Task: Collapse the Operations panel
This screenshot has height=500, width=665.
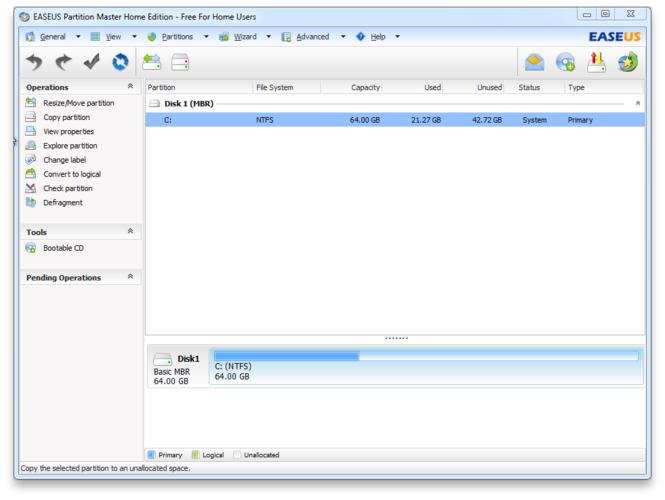Action: coord(130,86)
